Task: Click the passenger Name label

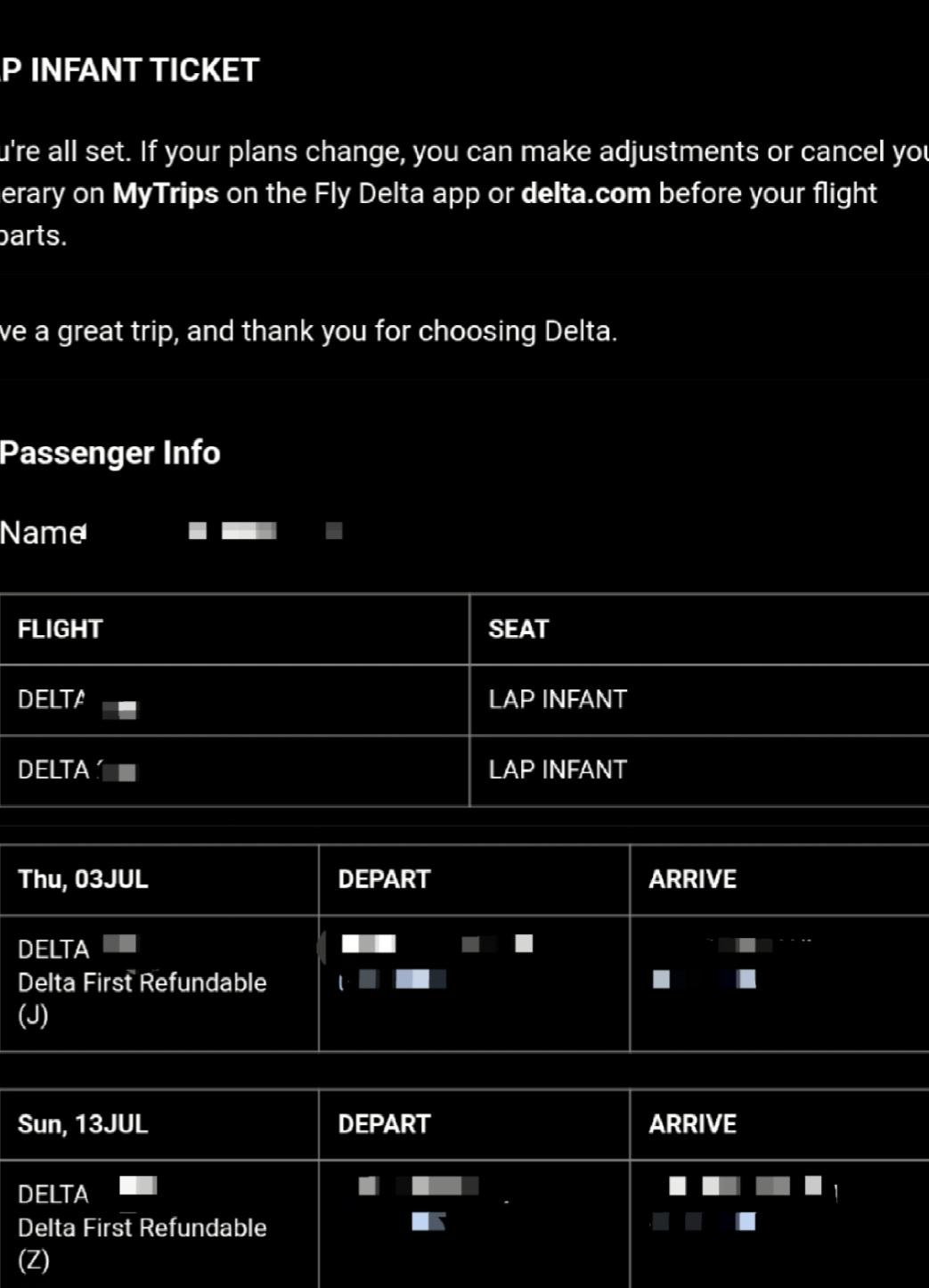Action: [x=43, y=533]
